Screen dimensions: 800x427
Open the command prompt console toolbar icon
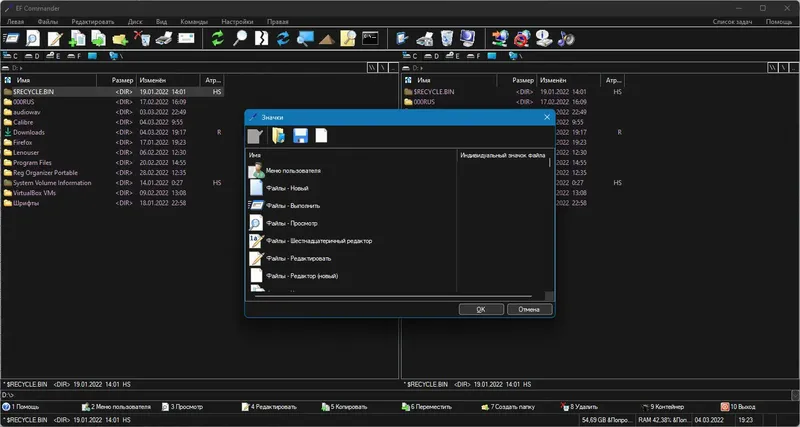pyautogui.click(x=370, y=38)
